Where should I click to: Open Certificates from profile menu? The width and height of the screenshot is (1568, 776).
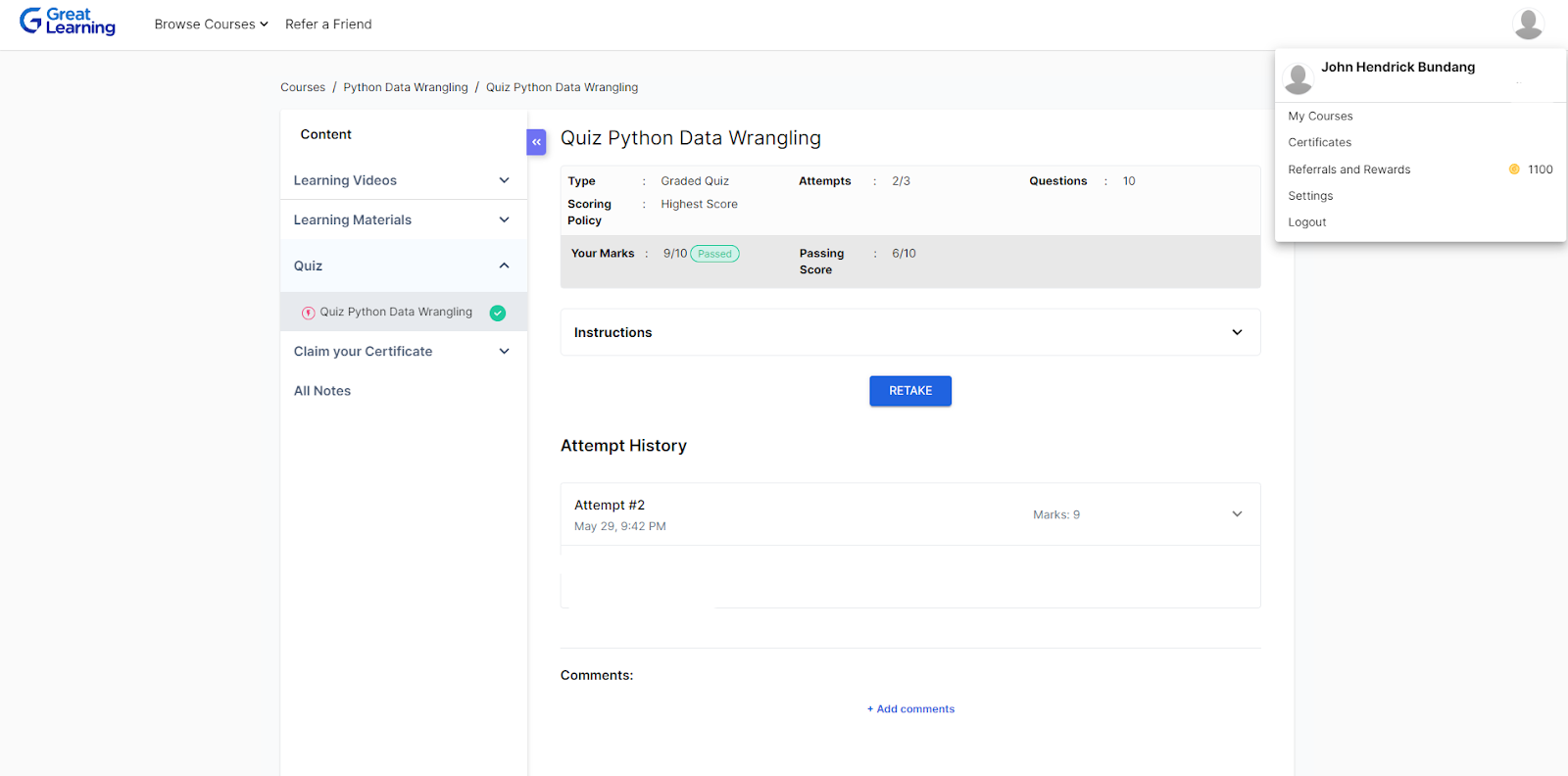coord(1319,142)
